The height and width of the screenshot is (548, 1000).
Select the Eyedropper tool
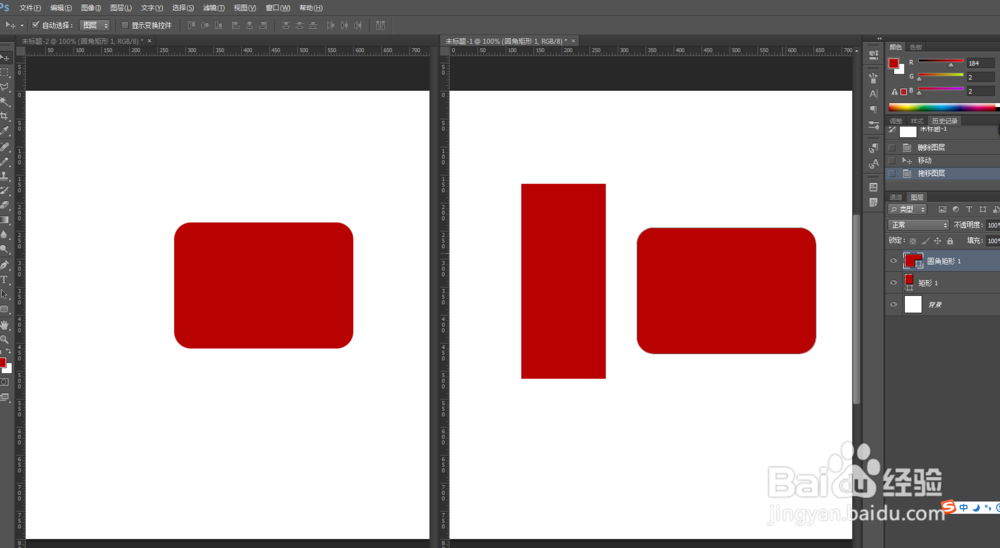point(5,131)
